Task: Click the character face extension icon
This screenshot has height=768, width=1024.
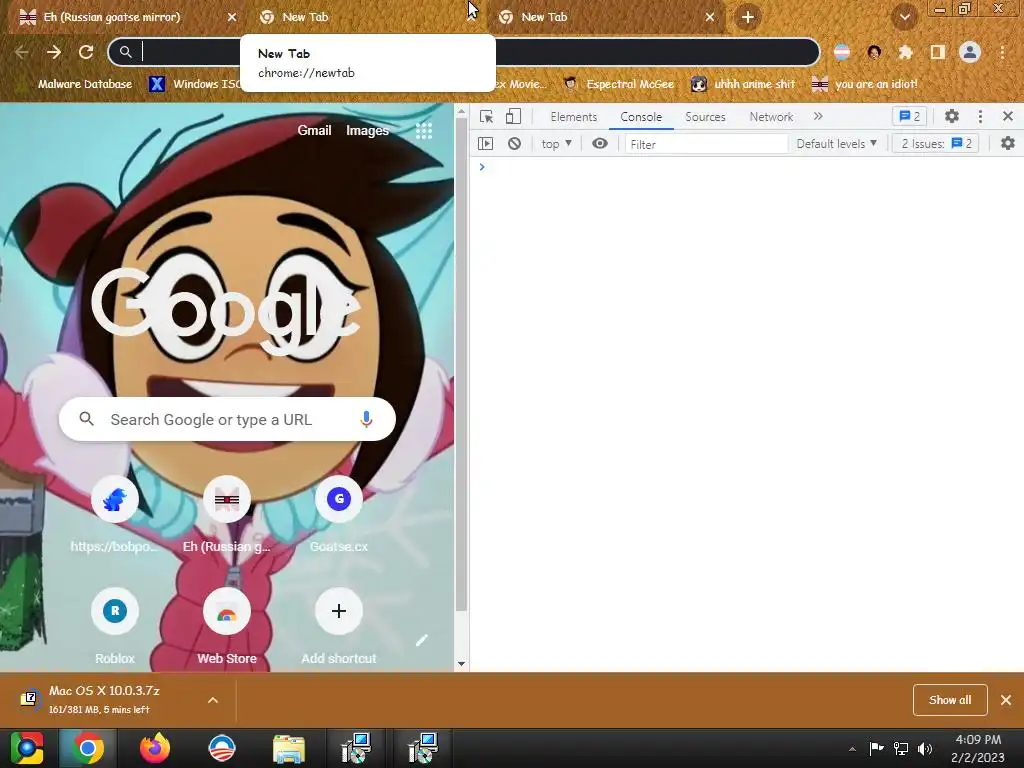Action: (x=874, y=52)
